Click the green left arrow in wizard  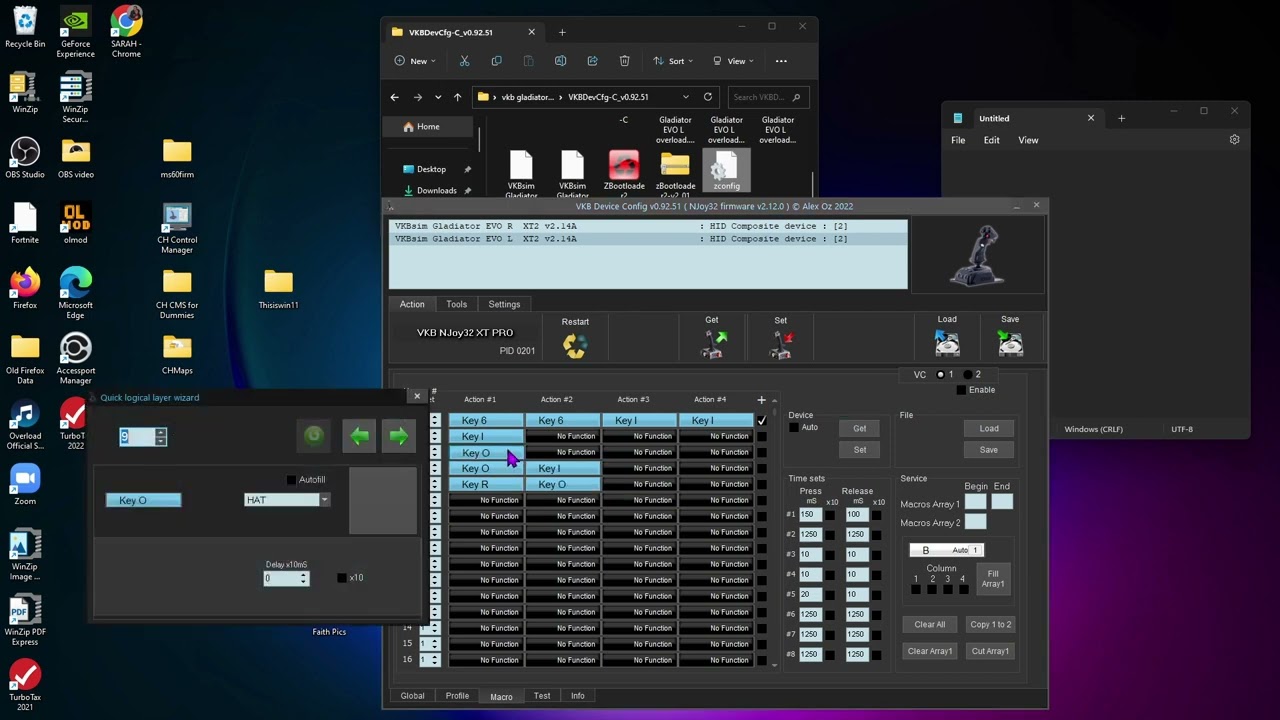click(359, 436)
